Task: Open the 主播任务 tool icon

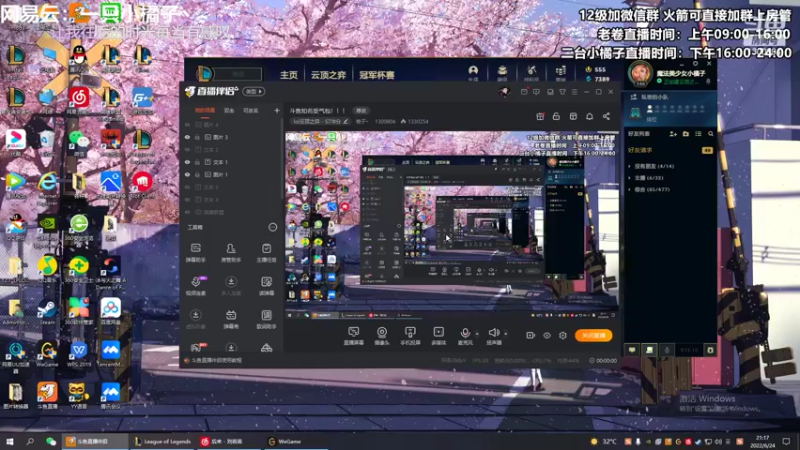Action: 266,252
